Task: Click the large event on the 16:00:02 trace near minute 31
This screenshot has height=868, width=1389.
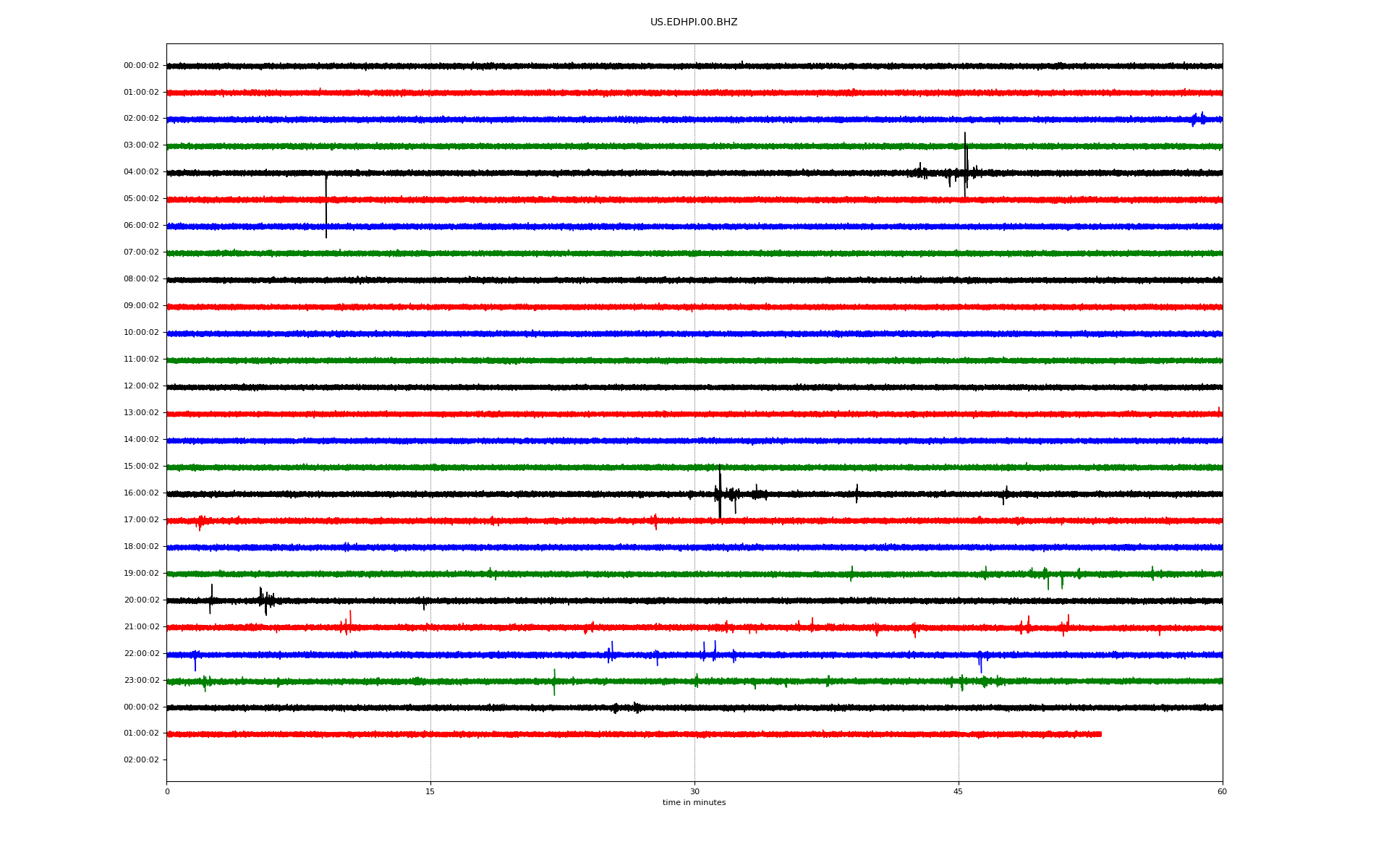Action: [720, 492]
